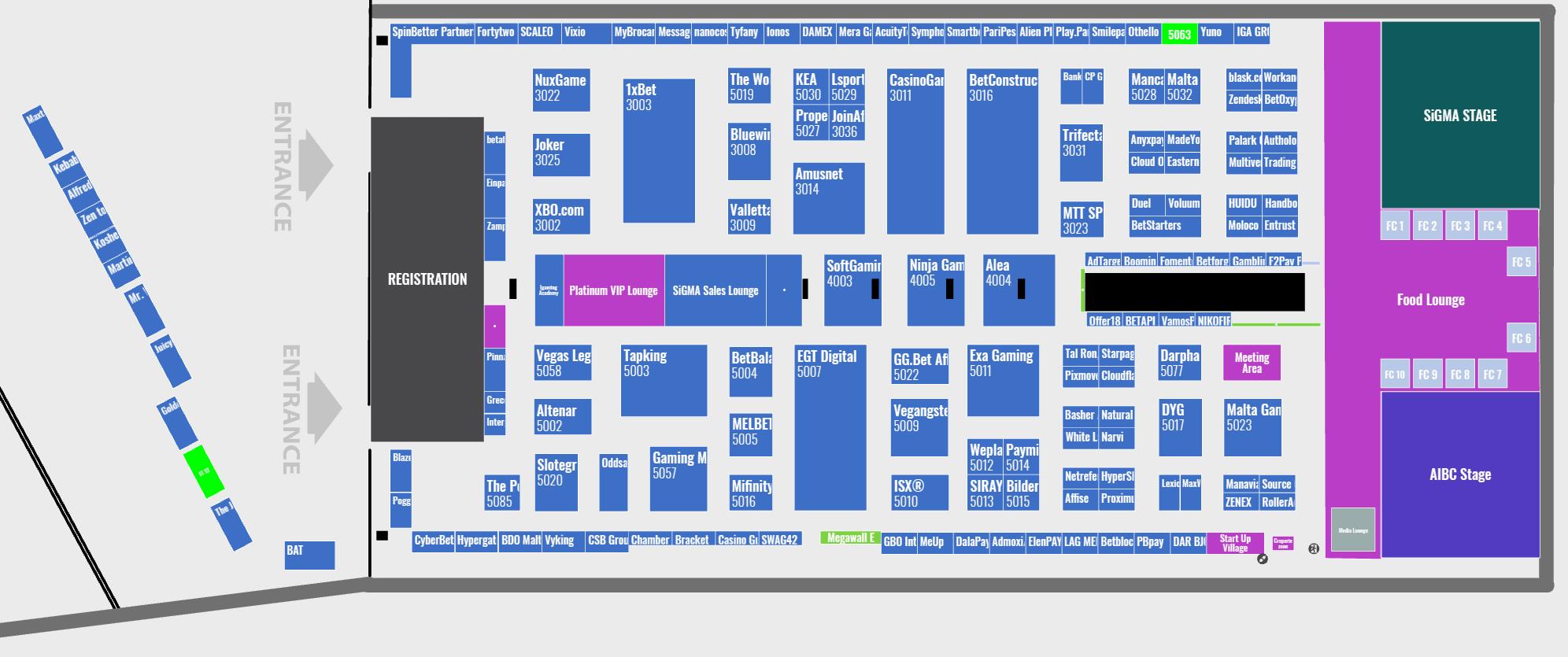Click the Vegangster booth 5009
Viewport: 1568px width, 657px height.
pos(919,428)
